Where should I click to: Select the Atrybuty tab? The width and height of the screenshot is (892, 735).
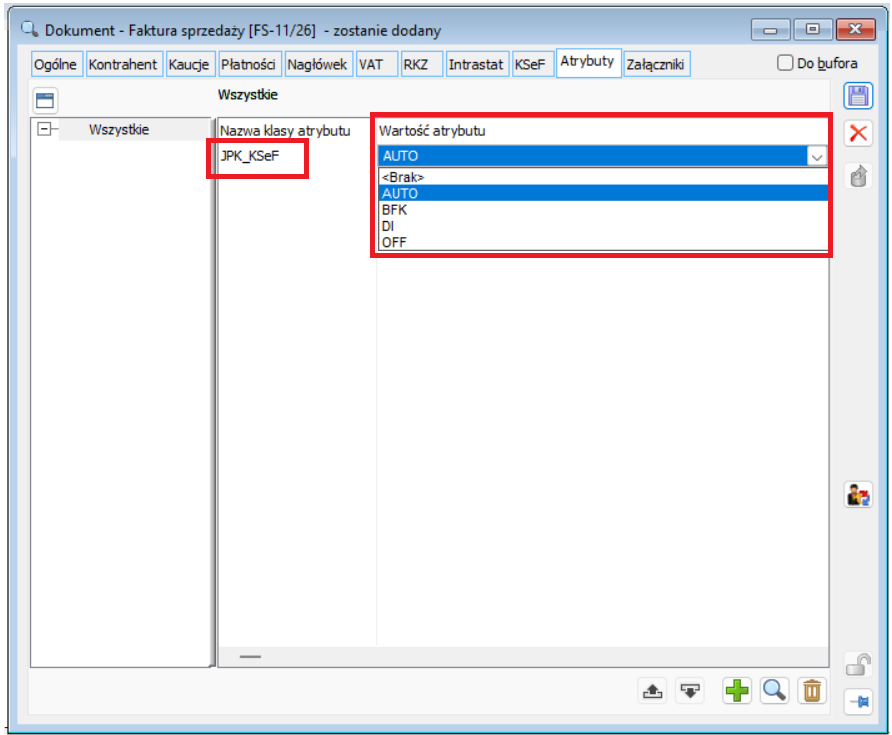(x=588, y=61)
